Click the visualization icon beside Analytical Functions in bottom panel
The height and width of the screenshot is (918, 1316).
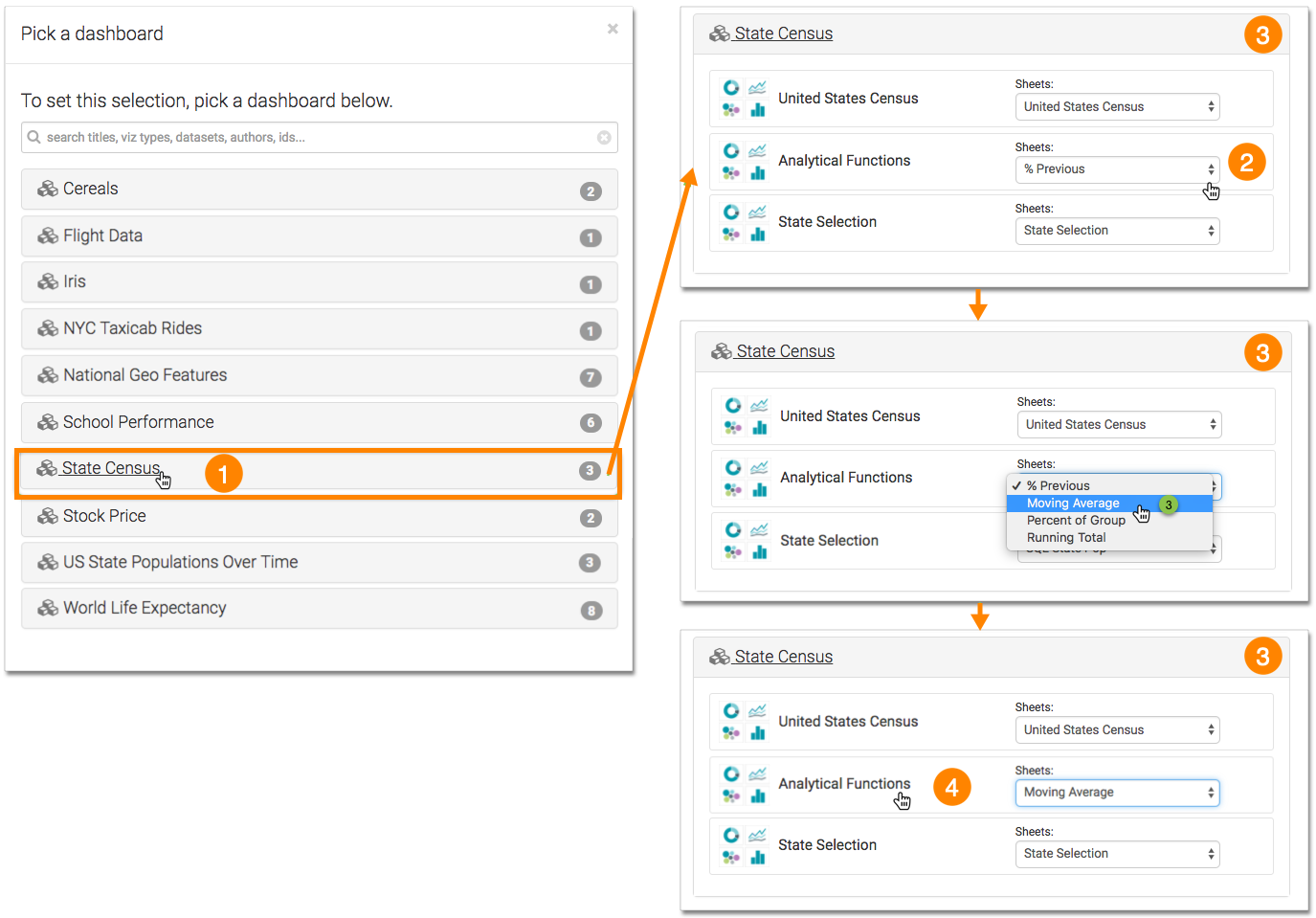(x=744, y=784)
